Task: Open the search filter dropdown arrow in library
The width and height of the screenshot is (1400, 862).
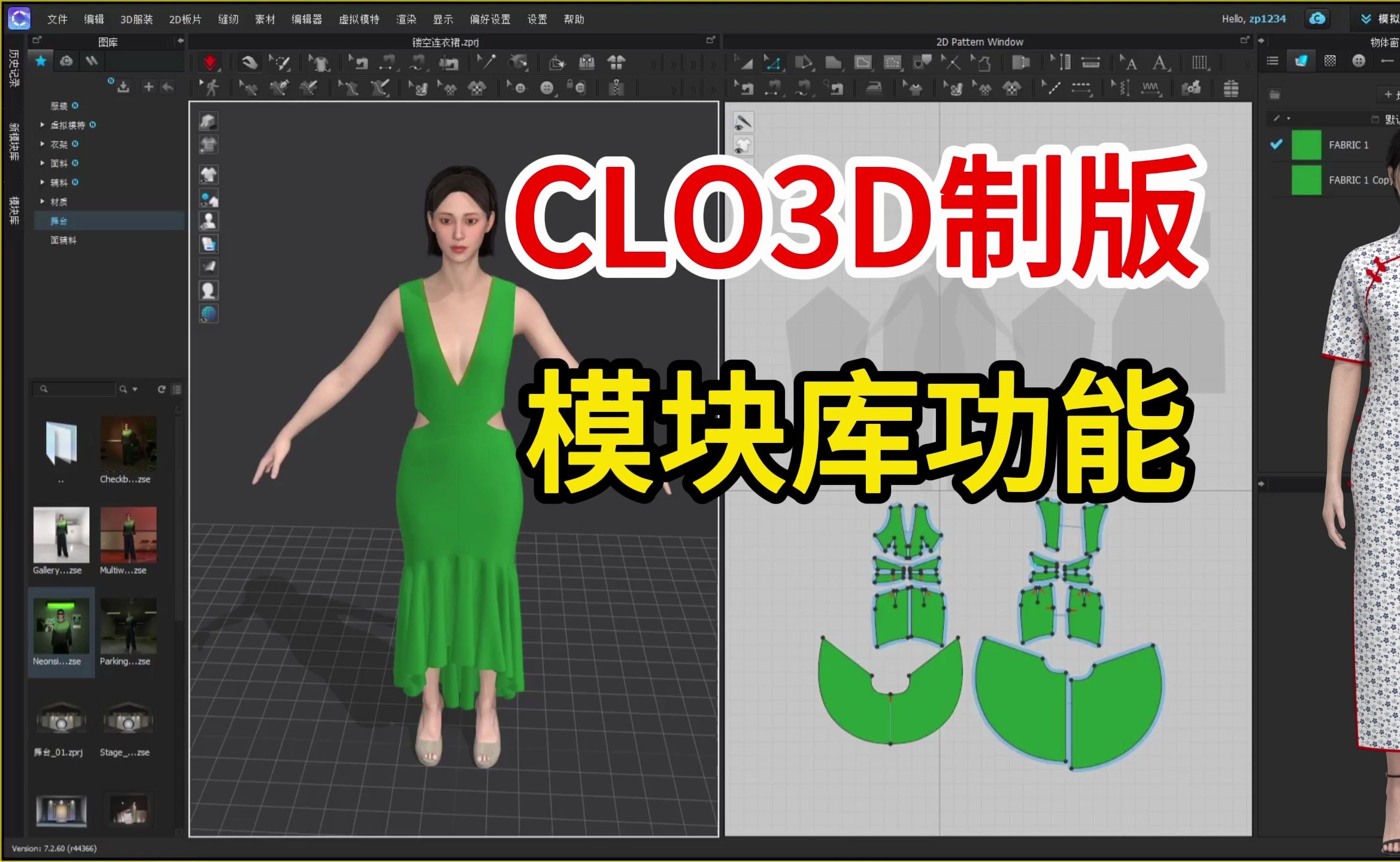Action: 135,389
